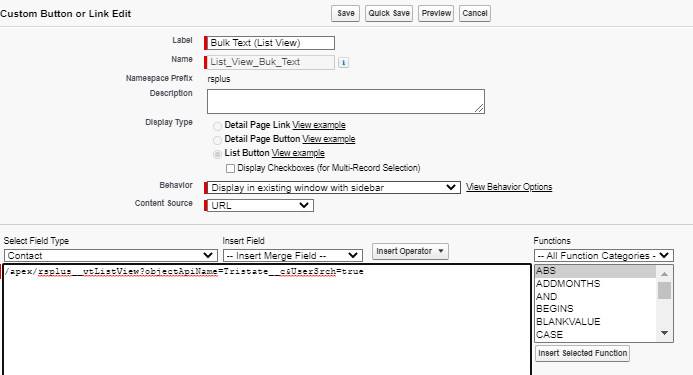Viewport: 693px width, 375px height.
Task: Select BLANKVALUE in the functions list
Action: [x=595, y=321]
